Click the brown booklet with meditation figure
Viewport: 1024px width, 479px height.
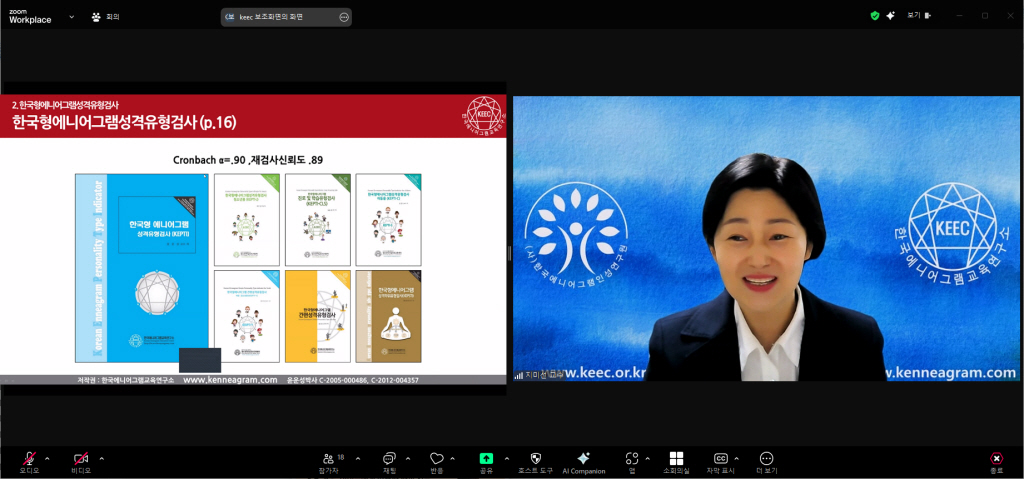pyautogui.click(x=388, y=316)
